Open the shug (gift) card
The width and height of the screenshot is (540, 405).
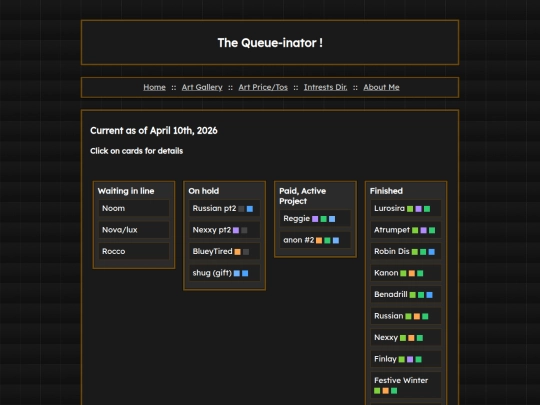[225, 273]
